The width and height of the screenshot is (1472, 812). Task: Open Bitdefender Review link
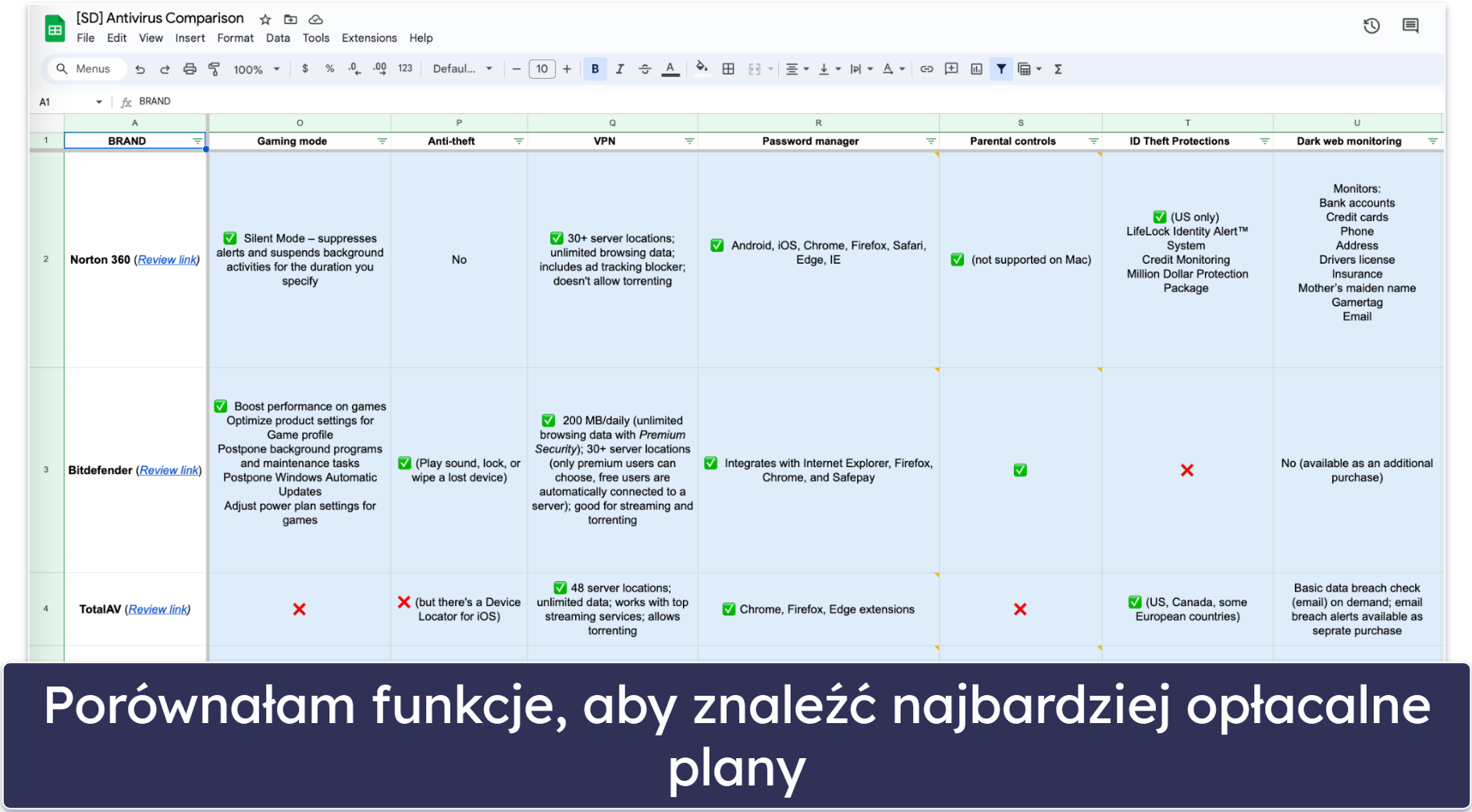click(x=169, y=470)
